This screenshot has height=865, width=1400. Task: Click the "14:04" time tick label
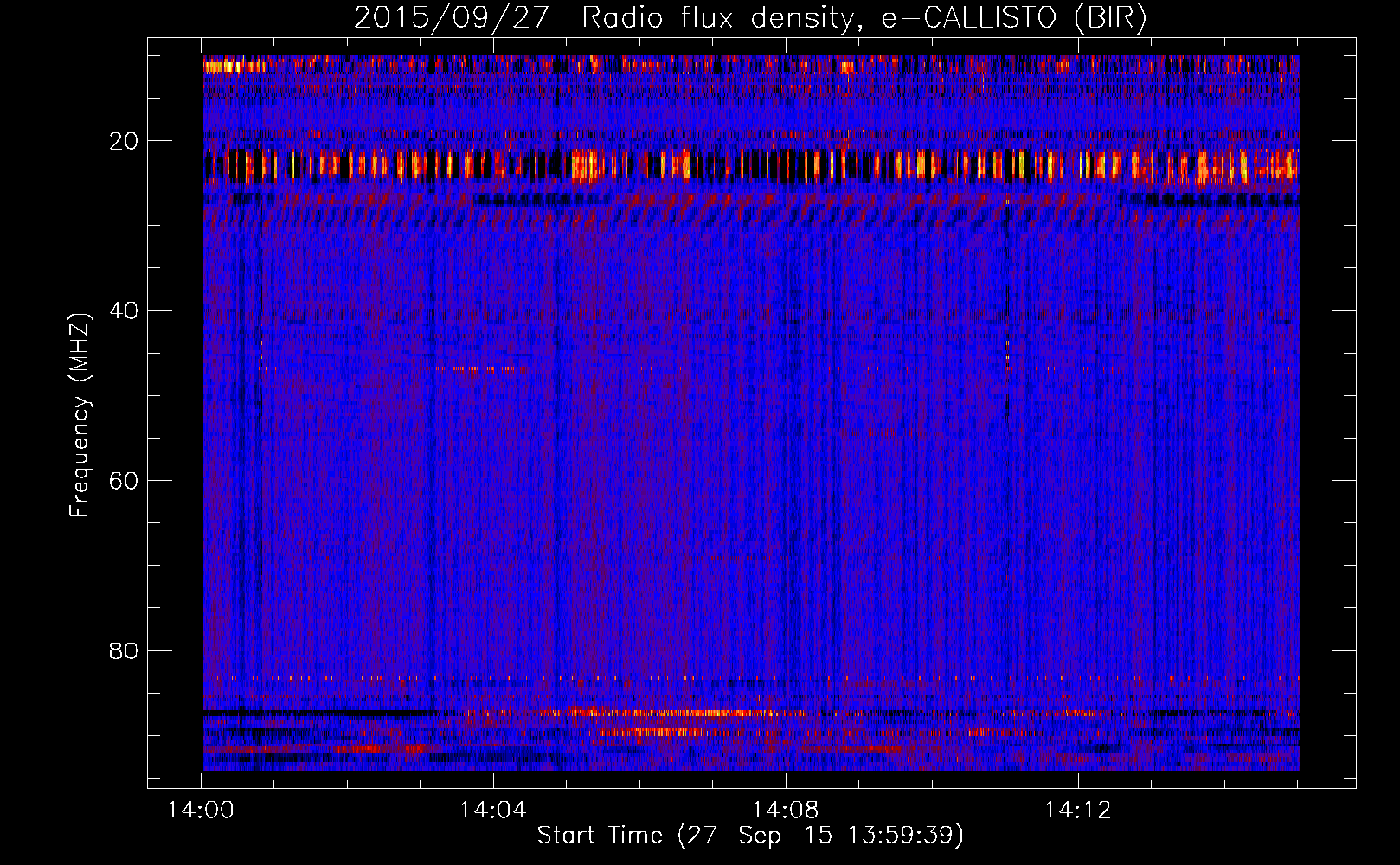(x=493, y=811)
